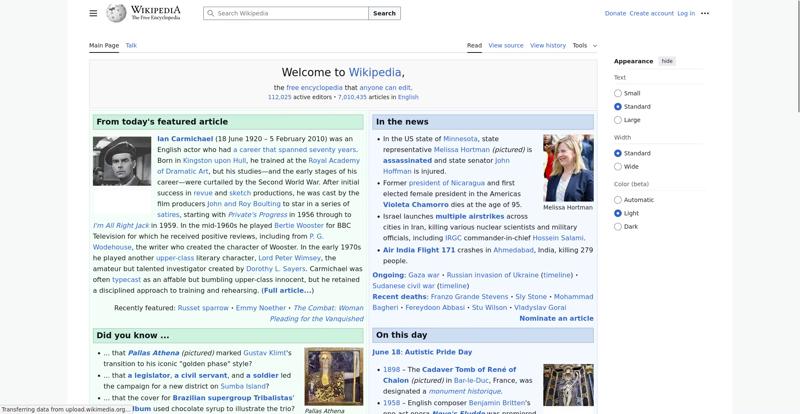
Task: Click 7,010,435 articles count link
Action: point(352,97)
